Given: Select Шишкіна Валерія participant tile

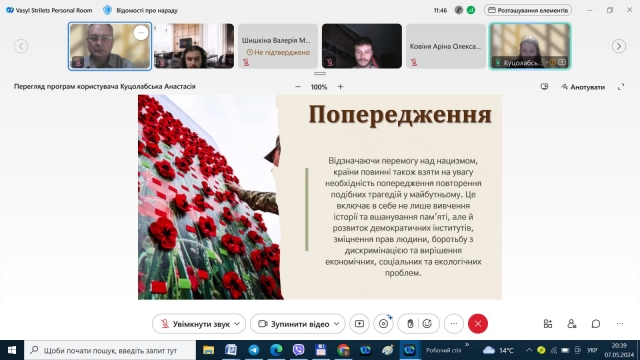Looking at the screenshot, I should (278, 46).
